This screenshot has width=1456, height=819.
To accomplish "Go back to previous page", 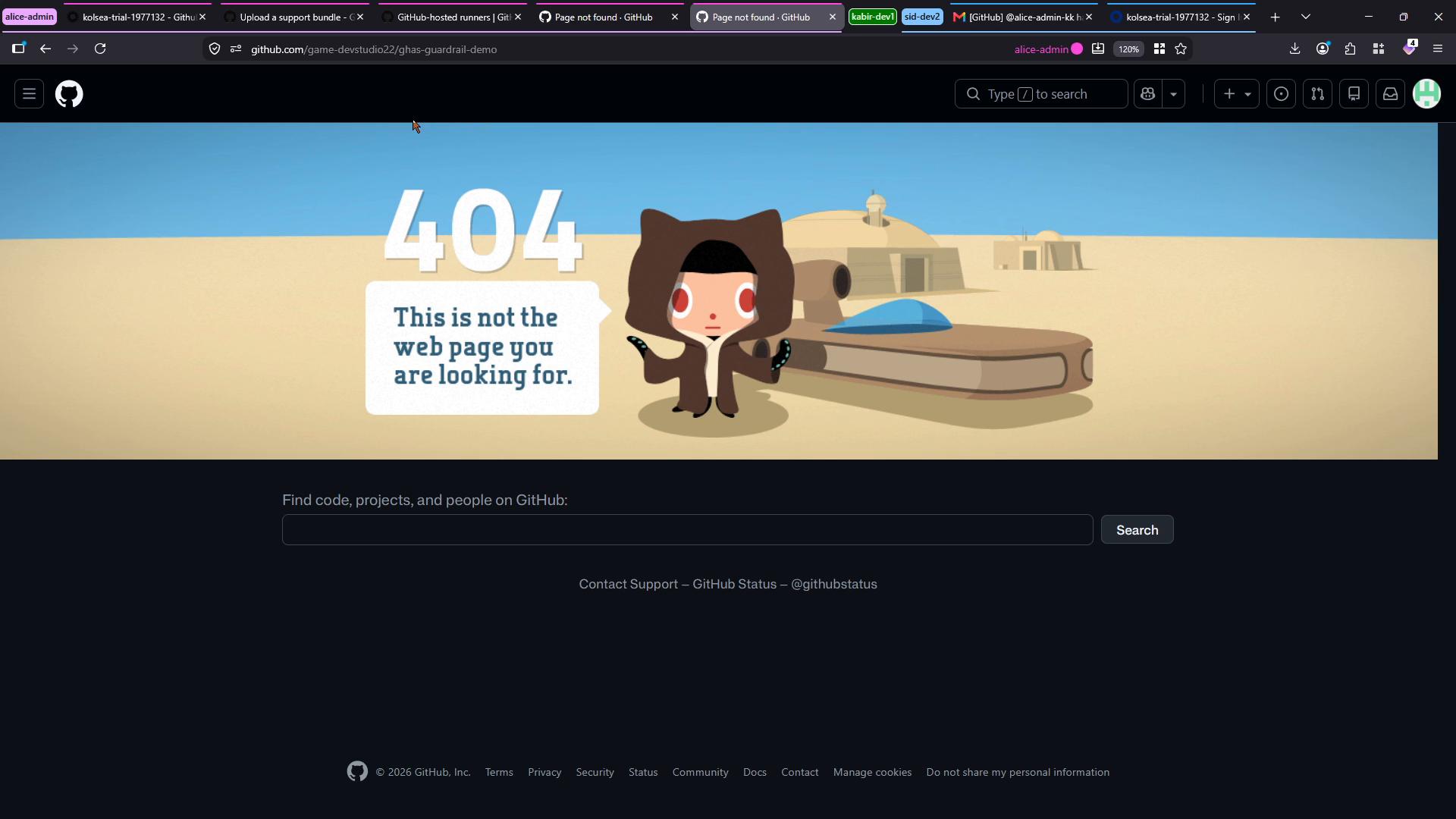I will pos(45,49).
